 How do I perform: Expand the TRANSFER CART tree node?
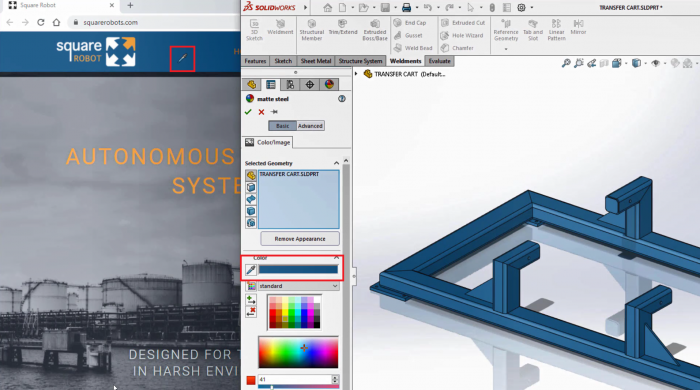pos(356,74)
